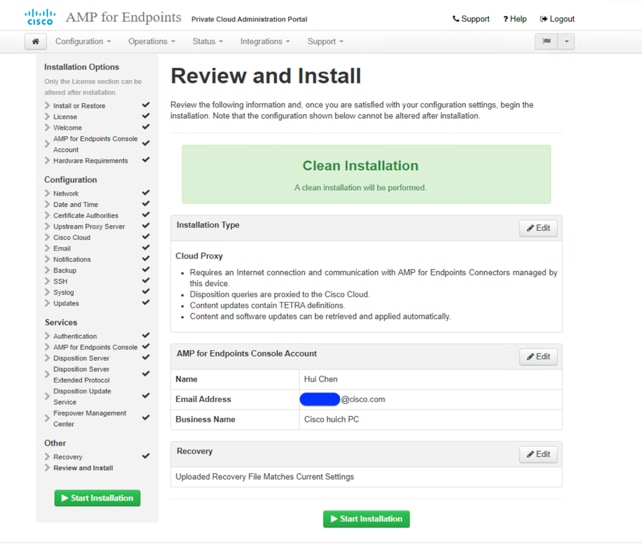Click the checkmark beside License

pyautogui.click(x=146, y=116)
